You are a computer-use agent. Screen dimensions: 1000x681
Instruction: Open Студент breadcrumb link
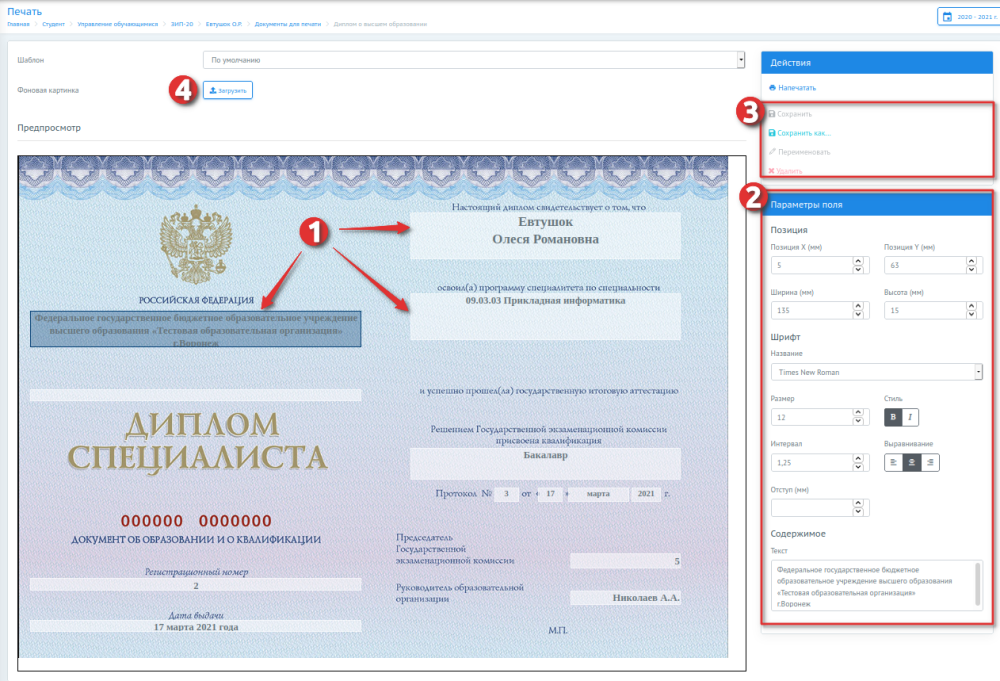coord(54,24)
